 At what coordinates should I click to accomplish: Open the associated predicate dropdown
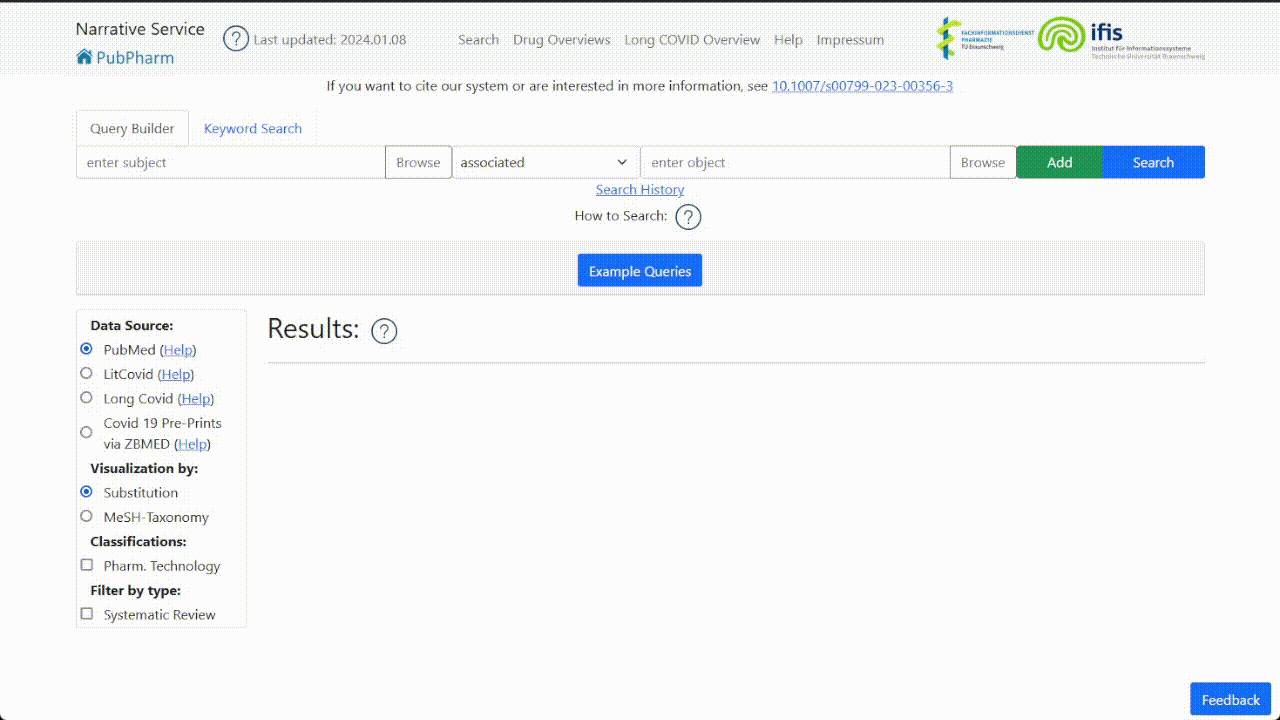545,162
